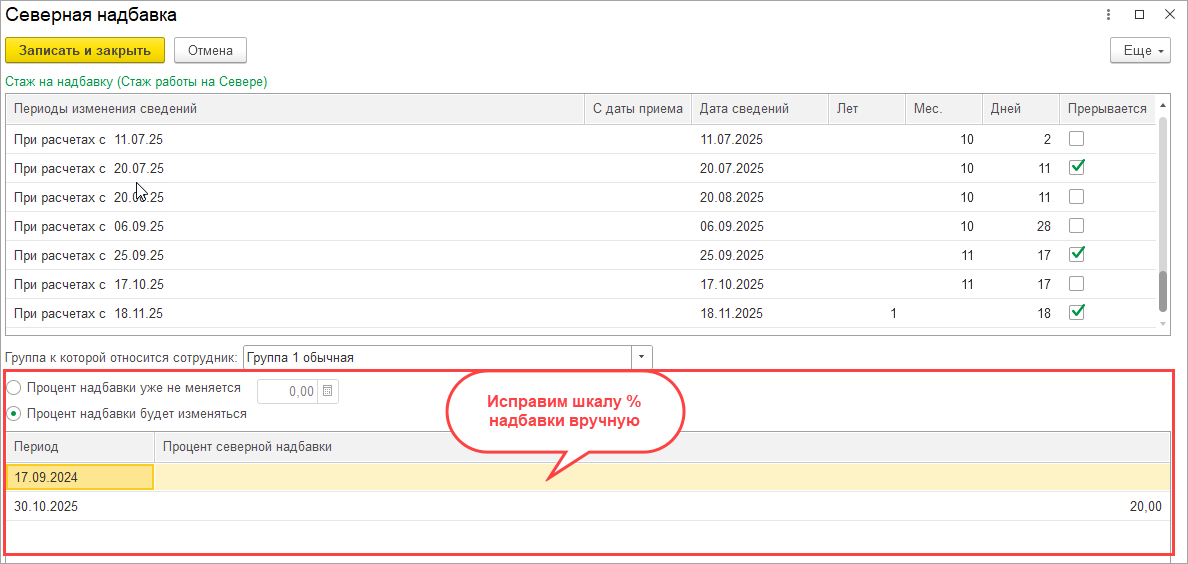Click scrollbar down arrow of experience table
Viewport: 1188px width, 564px height.
point(1163,324)
